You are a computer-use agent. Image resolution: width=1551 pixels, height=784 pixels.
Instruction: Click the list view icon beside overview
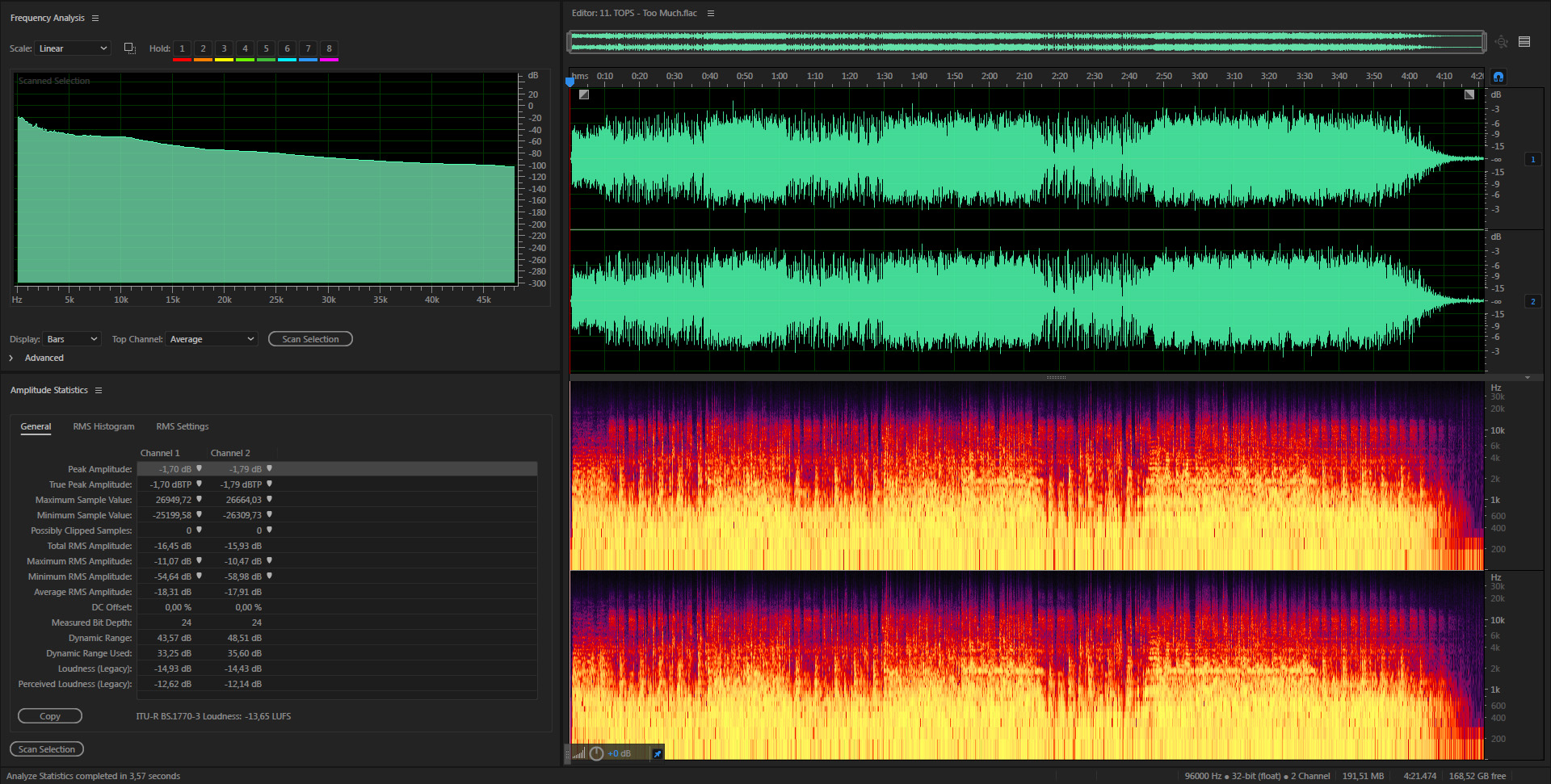pyautogui.click(x=1524, y=42)
